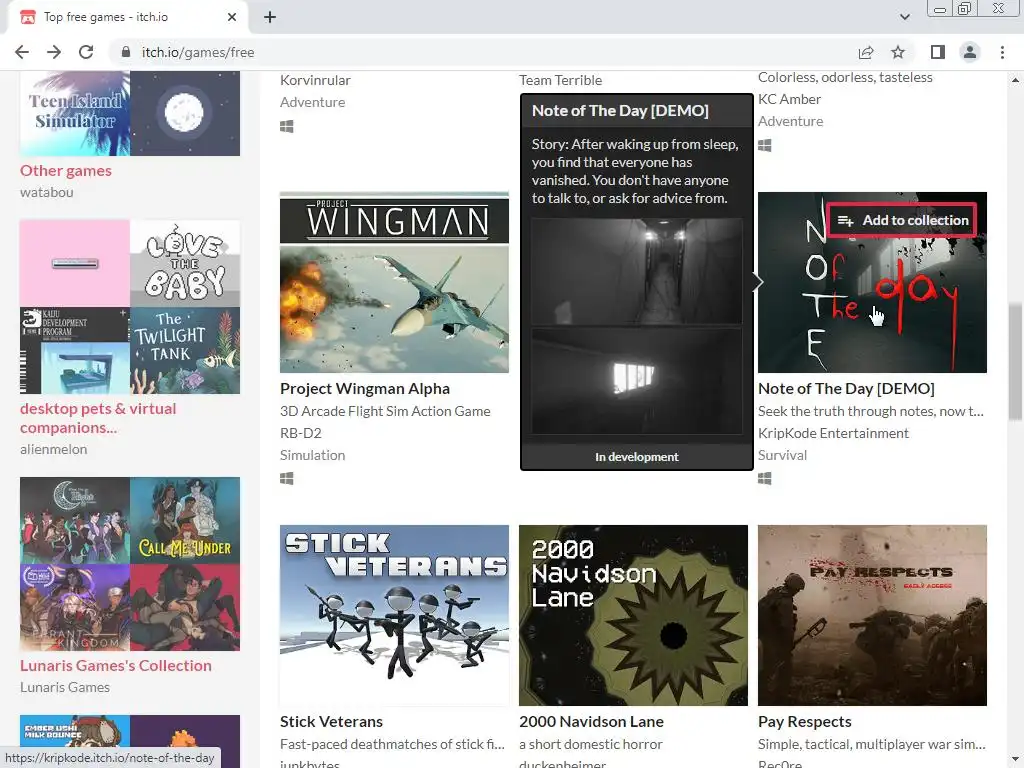
Task: Windows icon under Note of The Day
Action: tap(765, 479)
